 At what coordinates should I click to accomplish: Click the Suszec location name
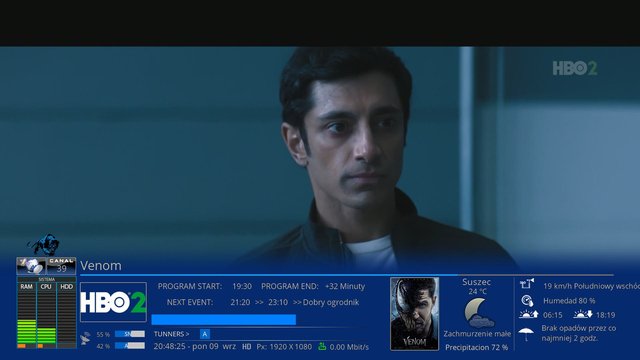point(476,282)
